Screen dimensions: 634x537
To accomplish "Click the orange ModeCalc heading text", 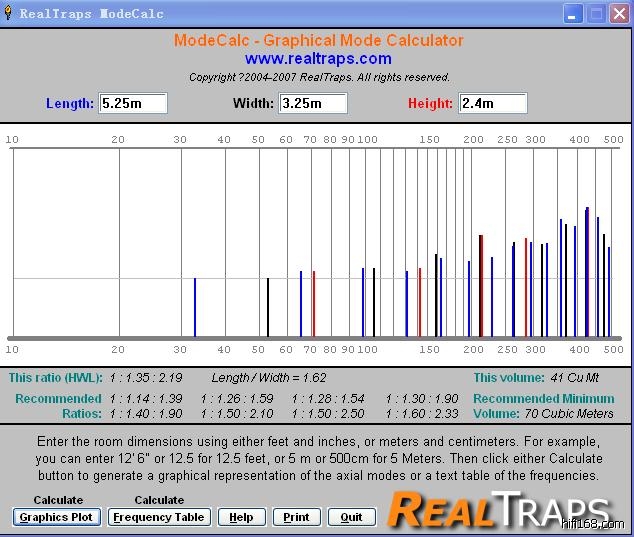I will click(x=318, y=41).
